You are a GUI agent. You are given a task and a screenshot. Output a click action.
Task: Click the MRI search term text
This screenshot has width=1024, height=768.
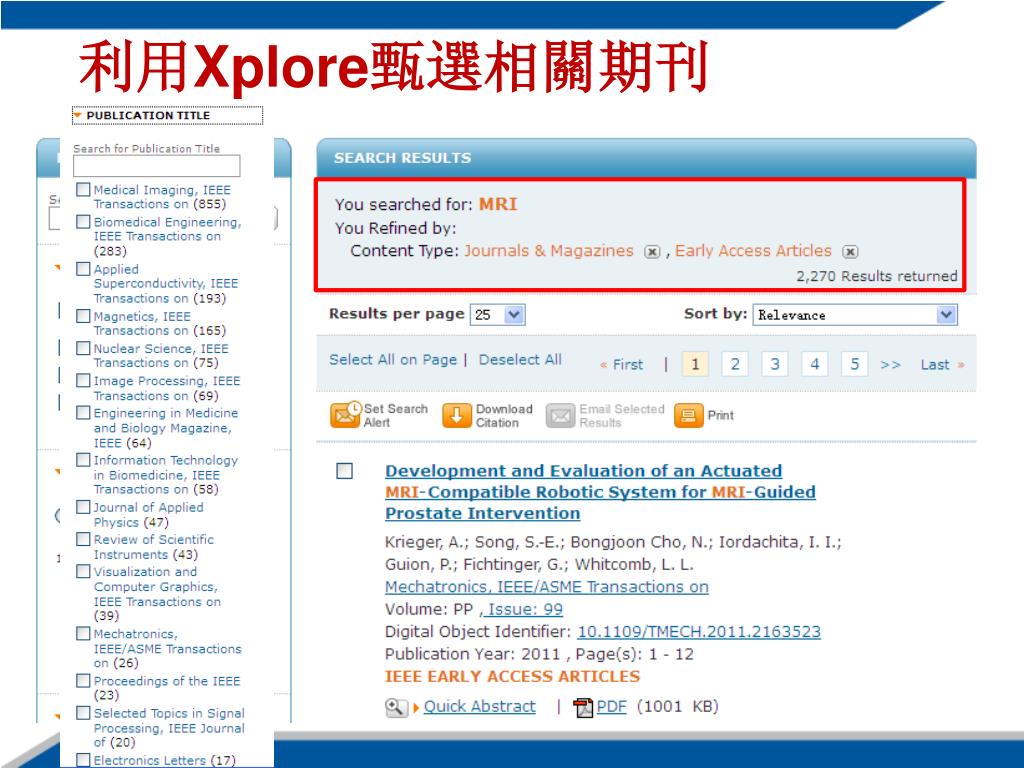[x=498, y=204]
